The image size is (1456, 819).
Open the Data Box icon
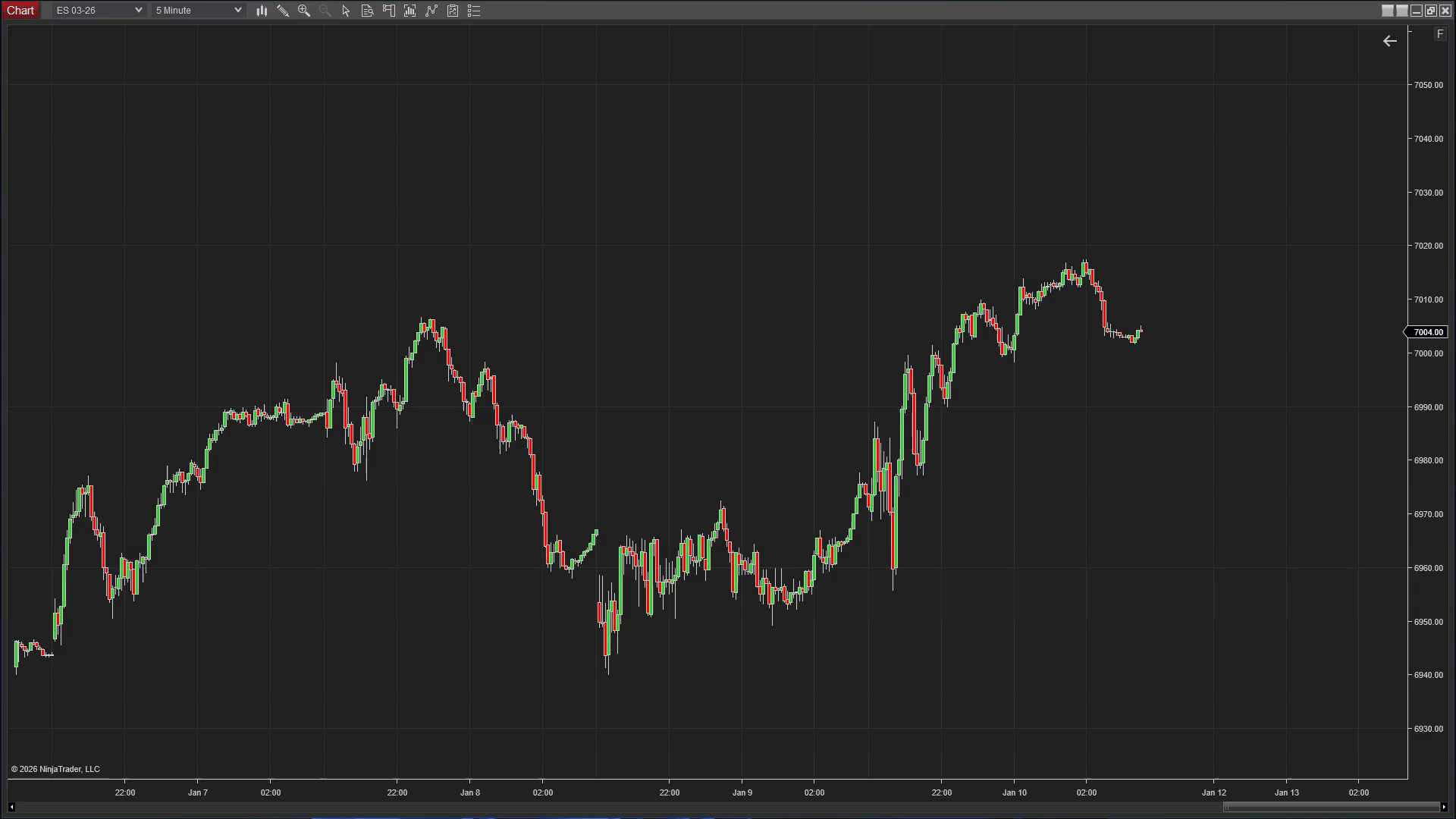coord(367,11)
